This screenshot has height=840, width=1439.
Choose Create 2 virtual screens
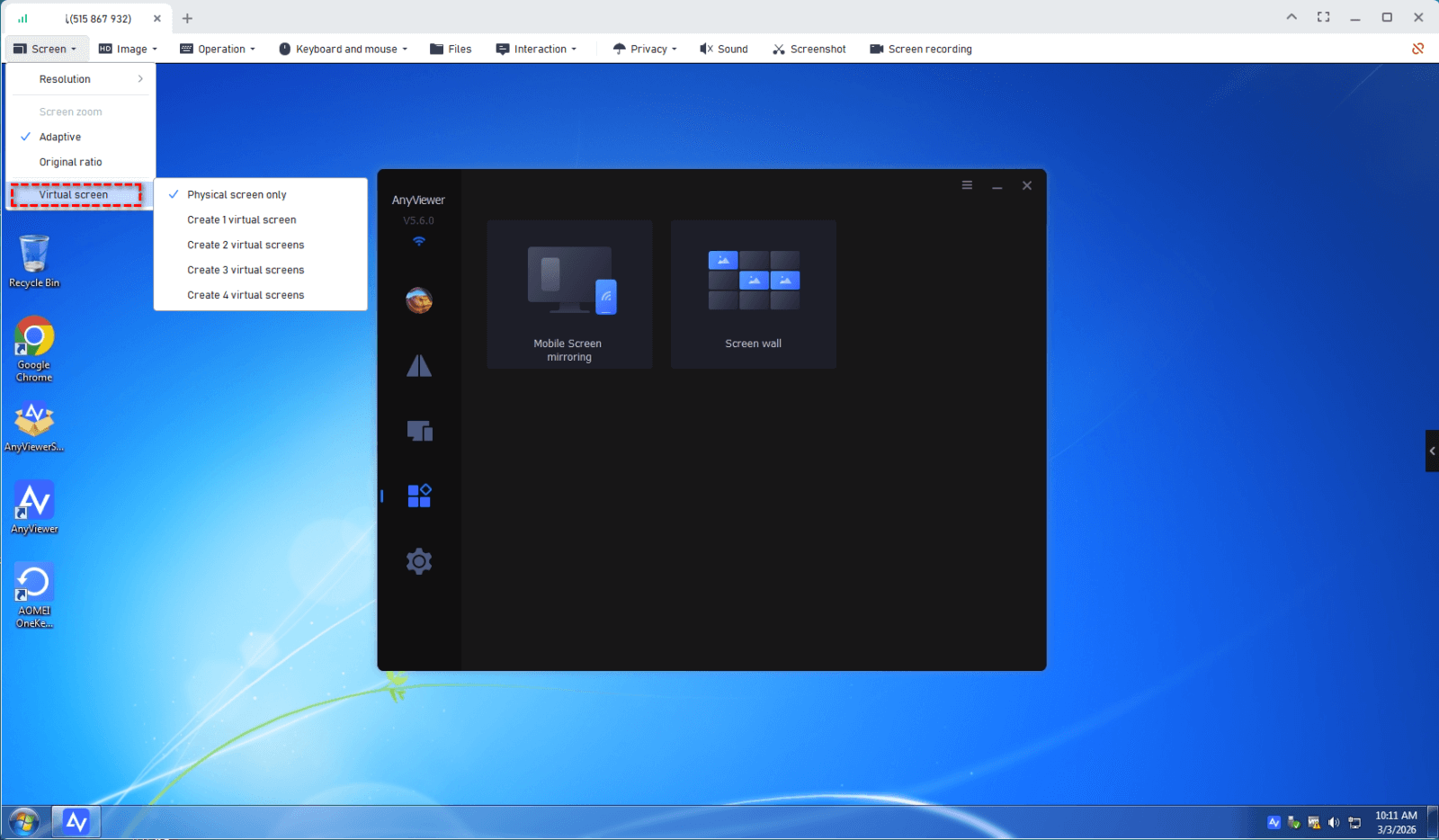(246, 245)
